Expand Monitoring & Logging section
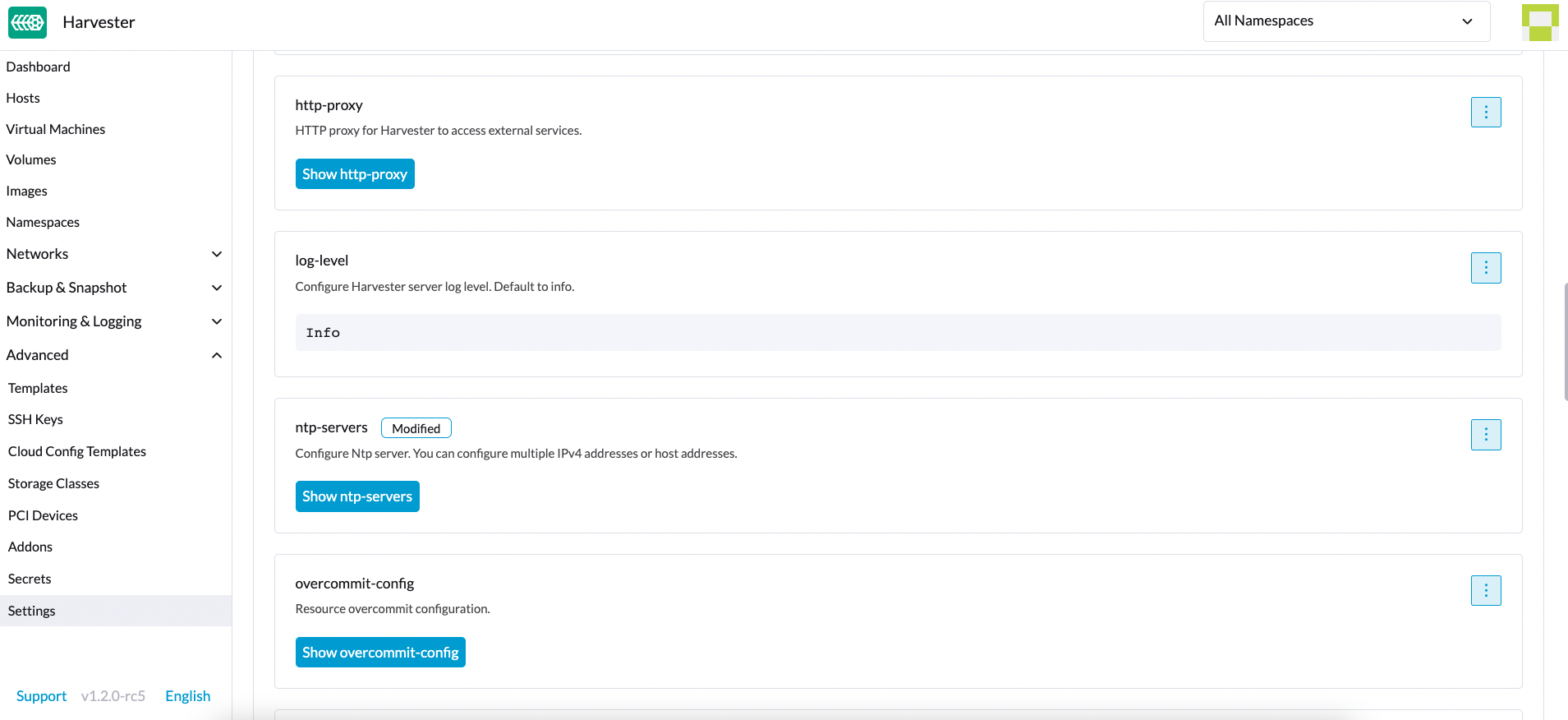Image resolution: width=1568 pixels, height=720 pixels. (x=216, y=321)
